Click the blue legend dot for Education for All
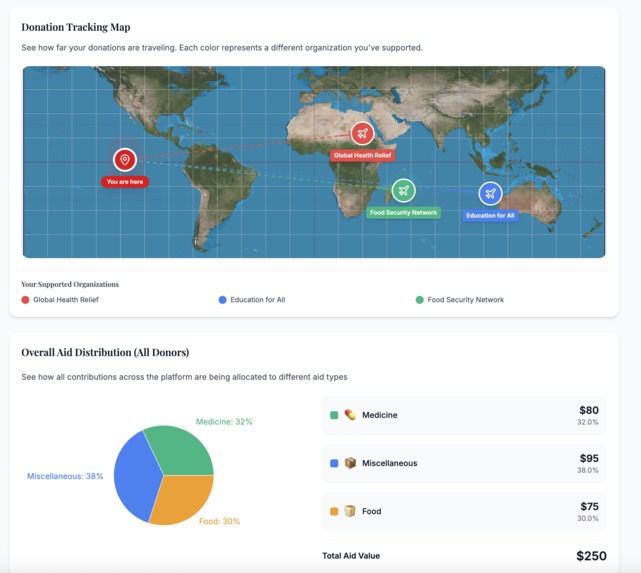The width and height of the screenshot is (641, 573). 222,300
